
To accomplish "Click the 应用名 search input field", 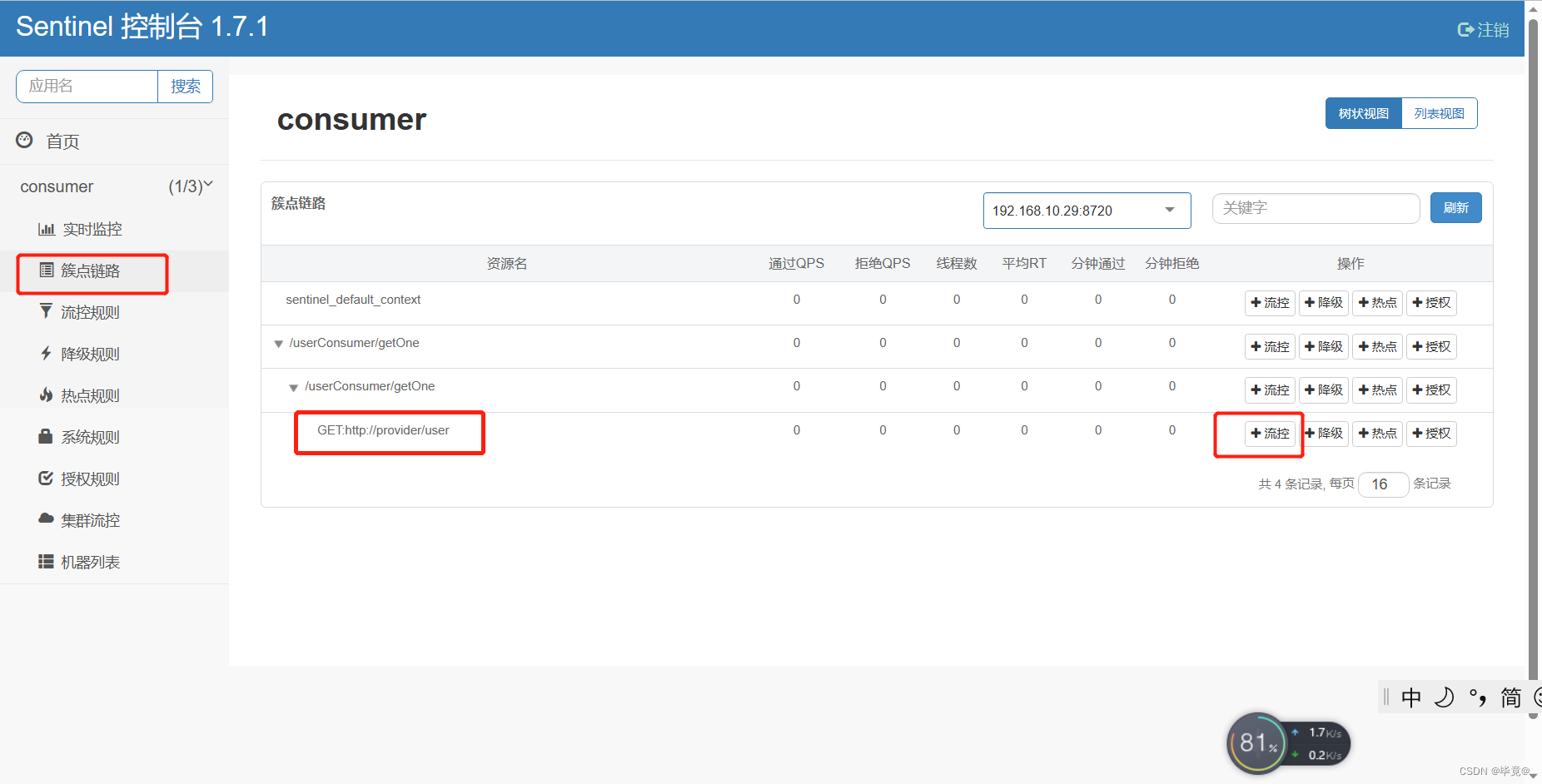I will tap(87, 87).
